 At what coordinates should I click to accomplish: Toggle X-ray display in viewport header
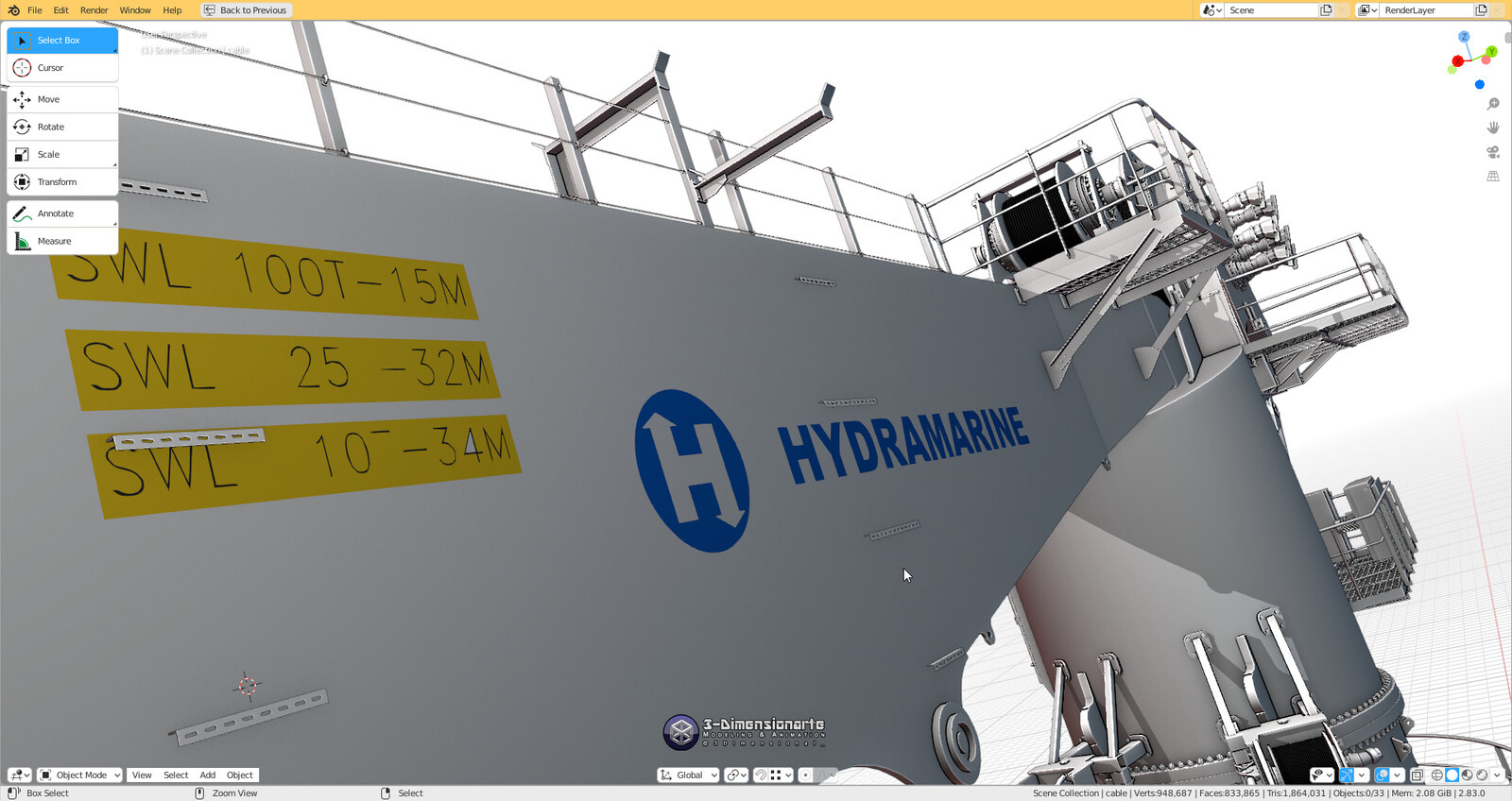click(1417, 775)
